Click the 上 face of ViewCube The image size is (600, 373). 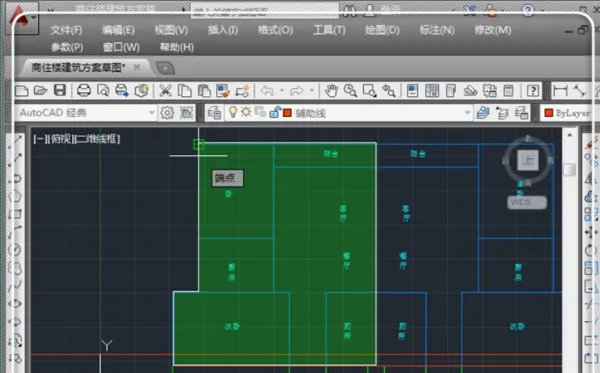point(528,160)
